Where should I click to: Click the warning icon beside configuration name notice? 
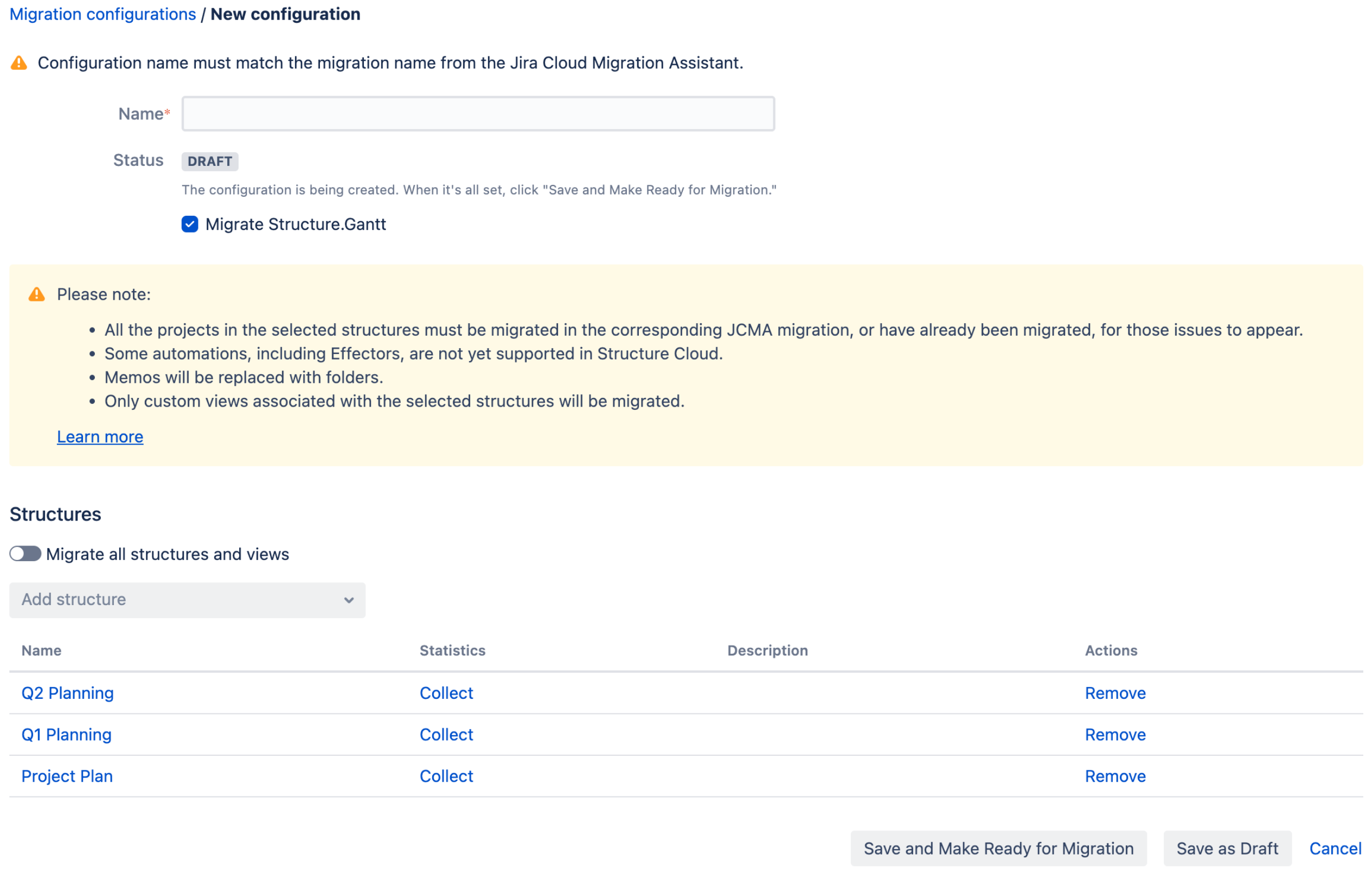pos(19,63)
